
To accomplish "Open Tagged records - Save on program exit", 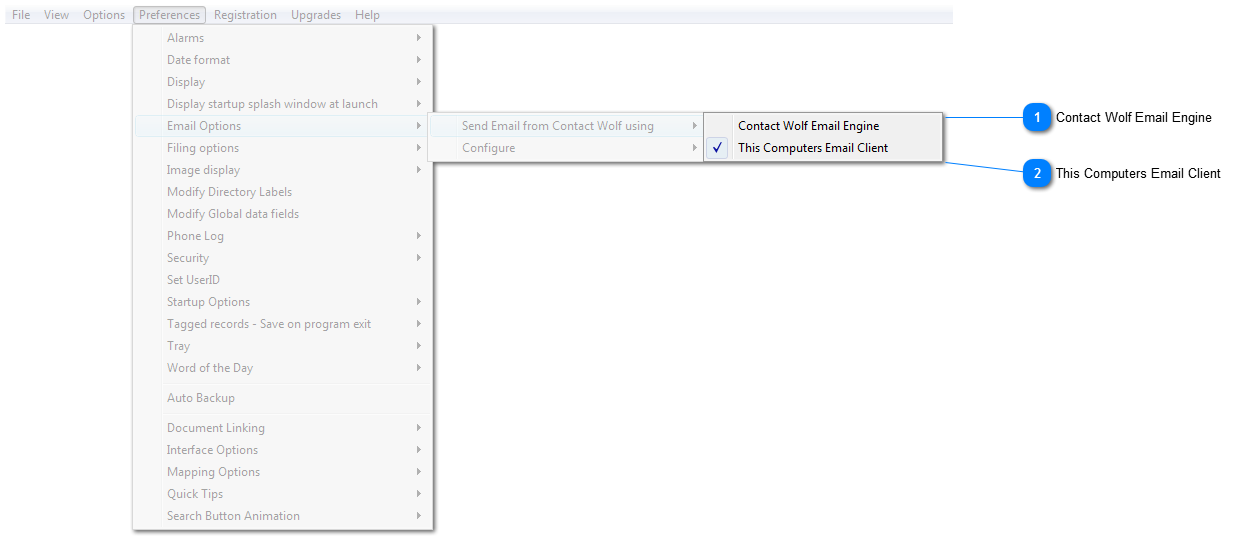I will tap(282, 324).
